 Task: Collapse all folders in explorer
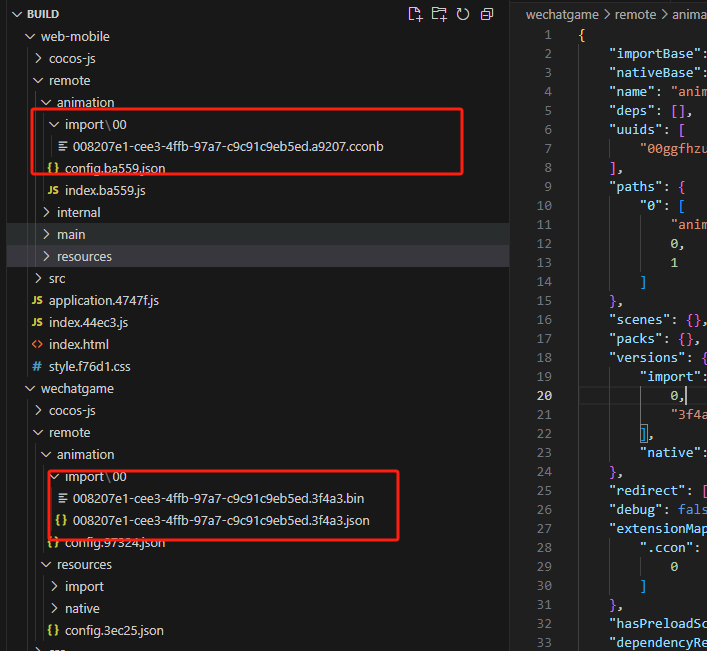coord(487,14)
